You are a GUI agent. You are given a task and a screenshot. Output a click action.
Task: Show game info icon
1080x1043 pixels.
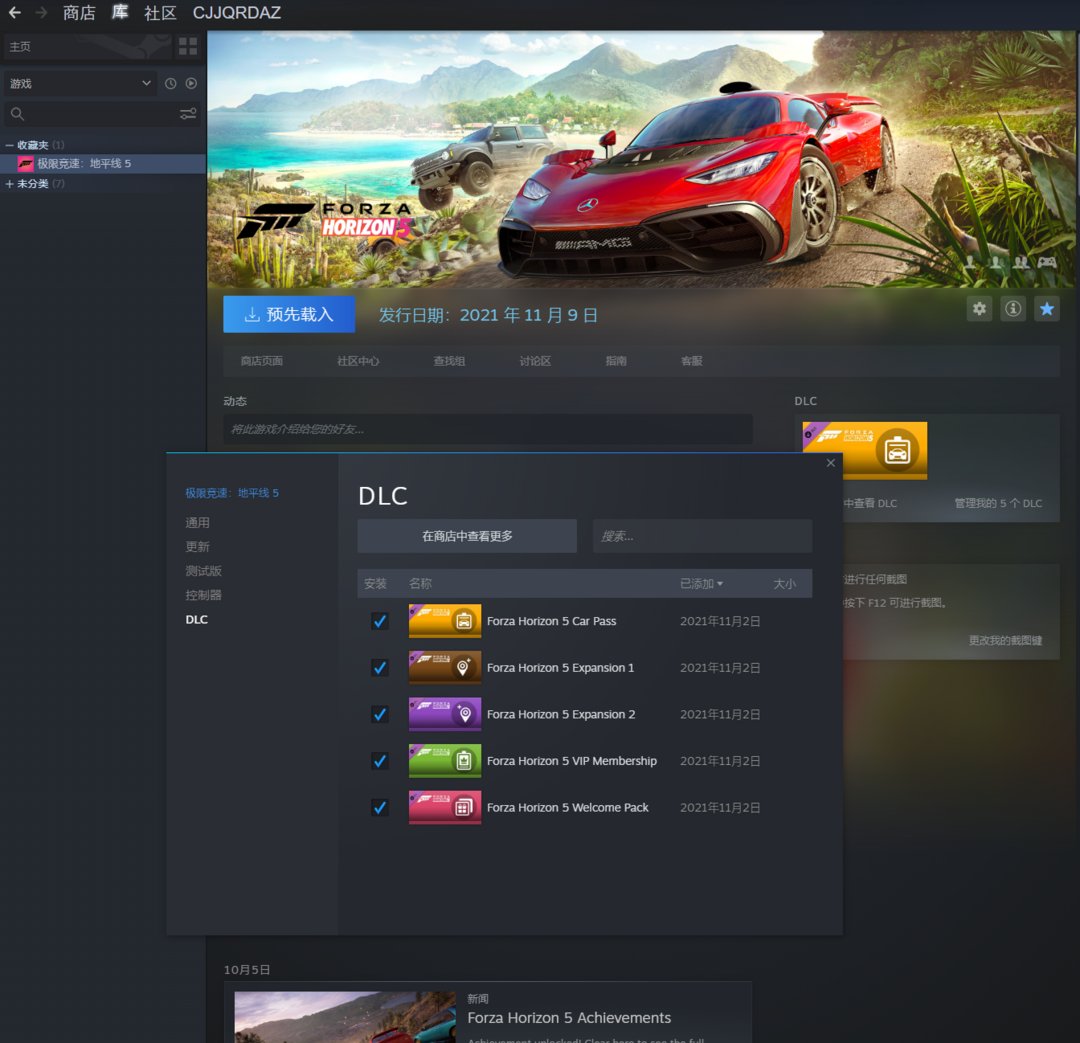pos(1013,309)
